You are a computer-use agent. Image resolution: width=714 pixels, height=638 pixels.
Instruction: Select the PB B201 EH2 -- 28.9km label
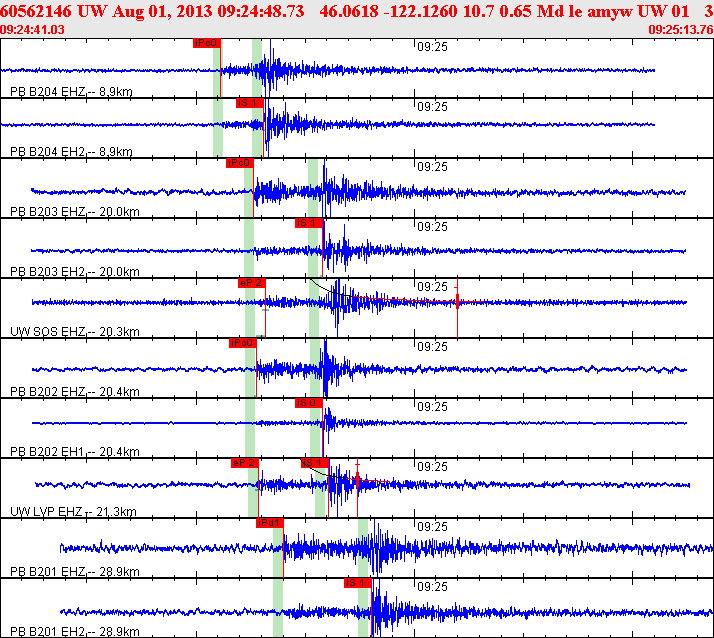tap(75, 632)
